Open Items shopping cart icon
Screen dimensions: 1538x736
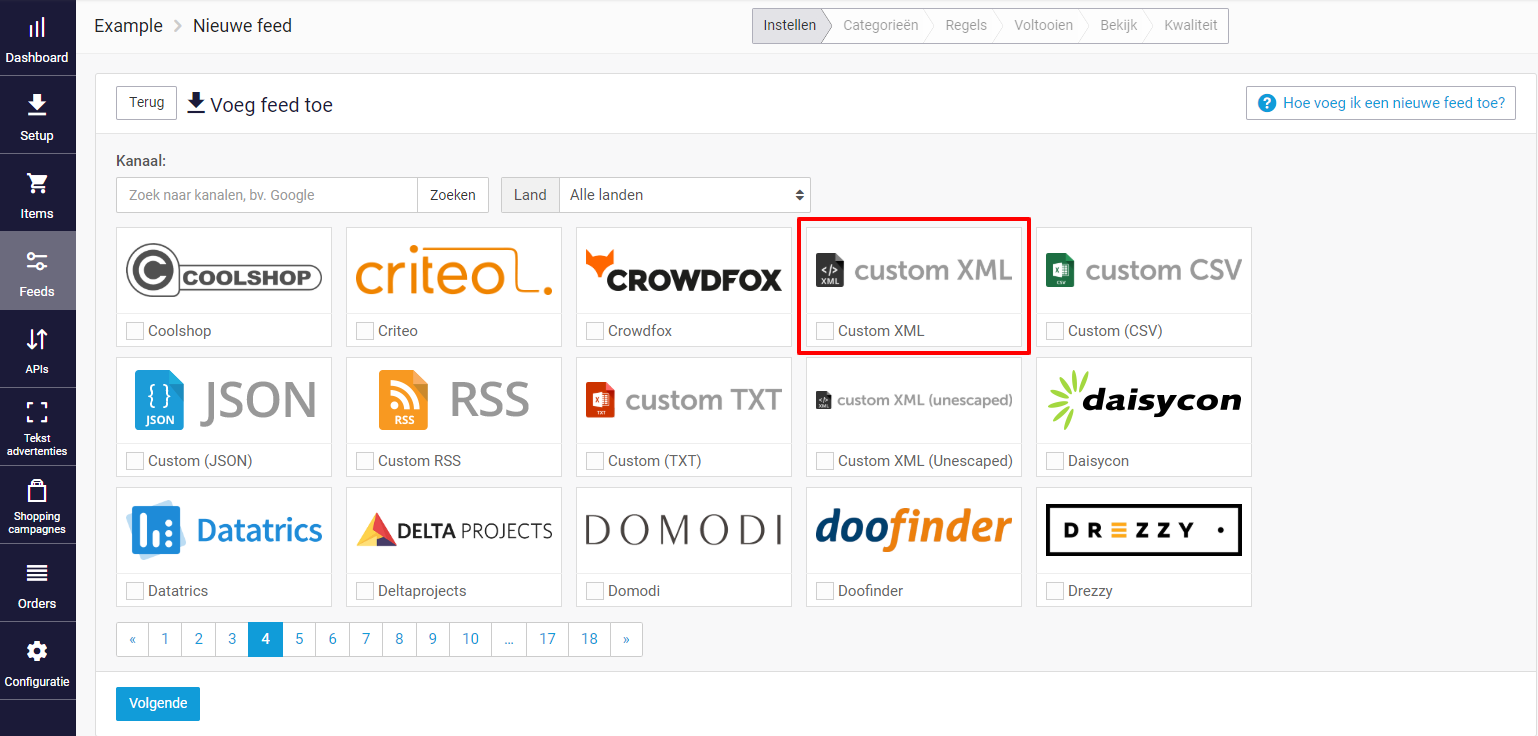click(x=37, y=183)
